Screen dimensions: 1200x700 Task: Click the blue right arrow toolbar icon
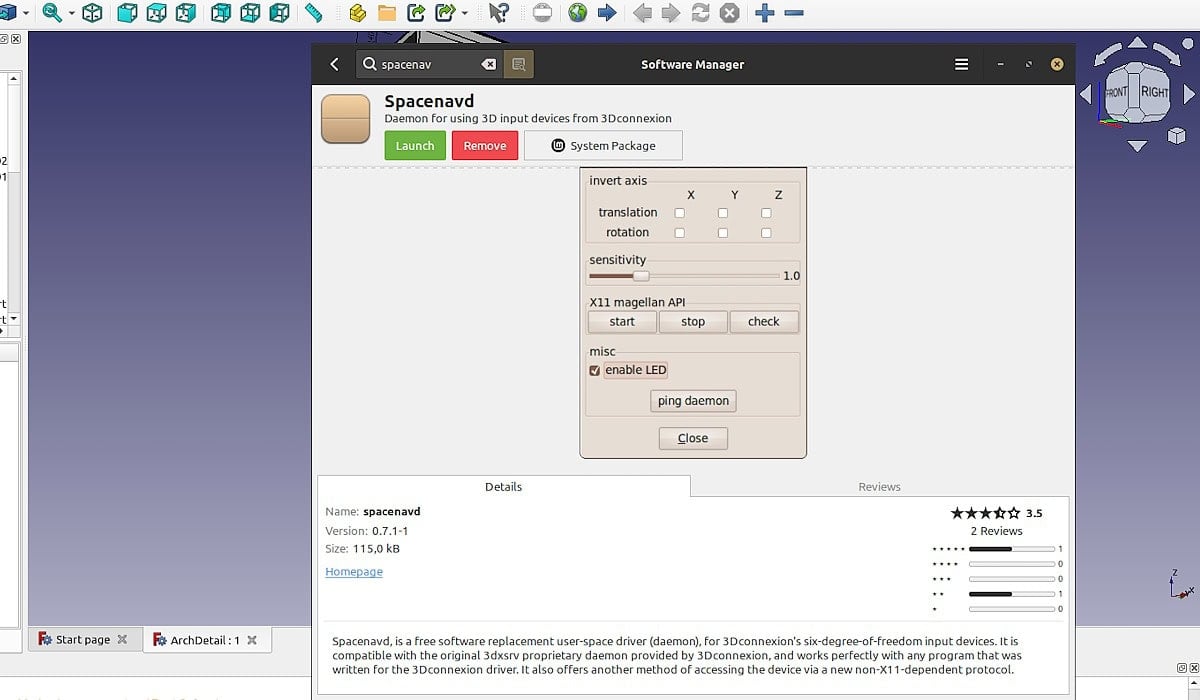pyautogui.click(x=606, y=13)
